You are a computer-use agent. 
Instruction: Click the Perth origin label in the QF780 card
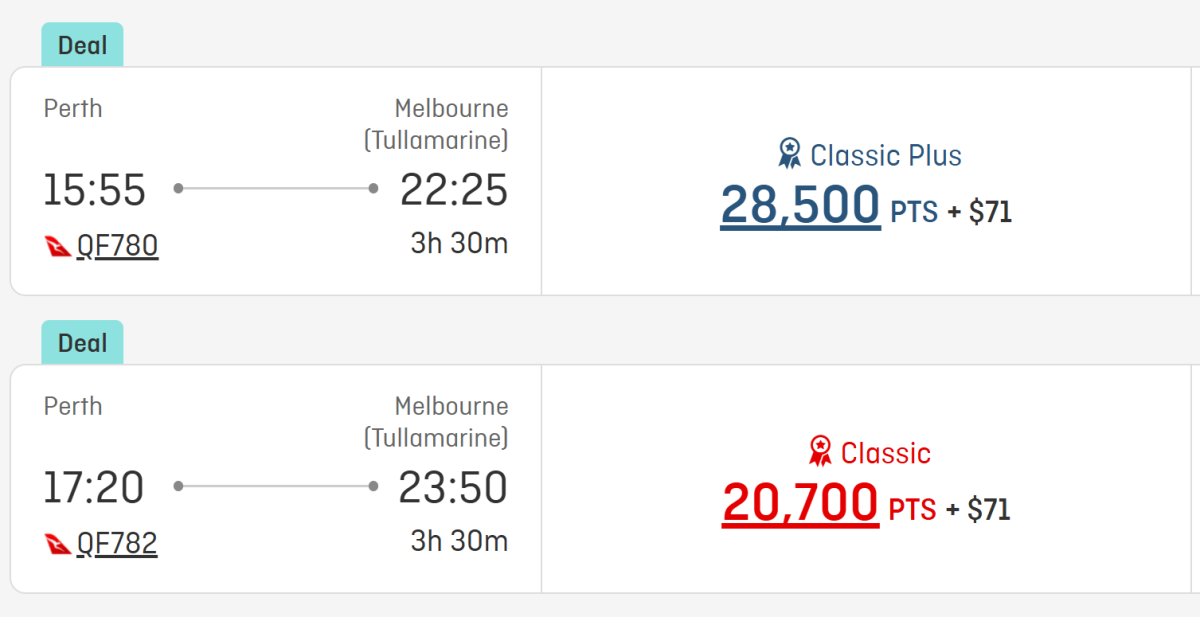pos(73,108)
